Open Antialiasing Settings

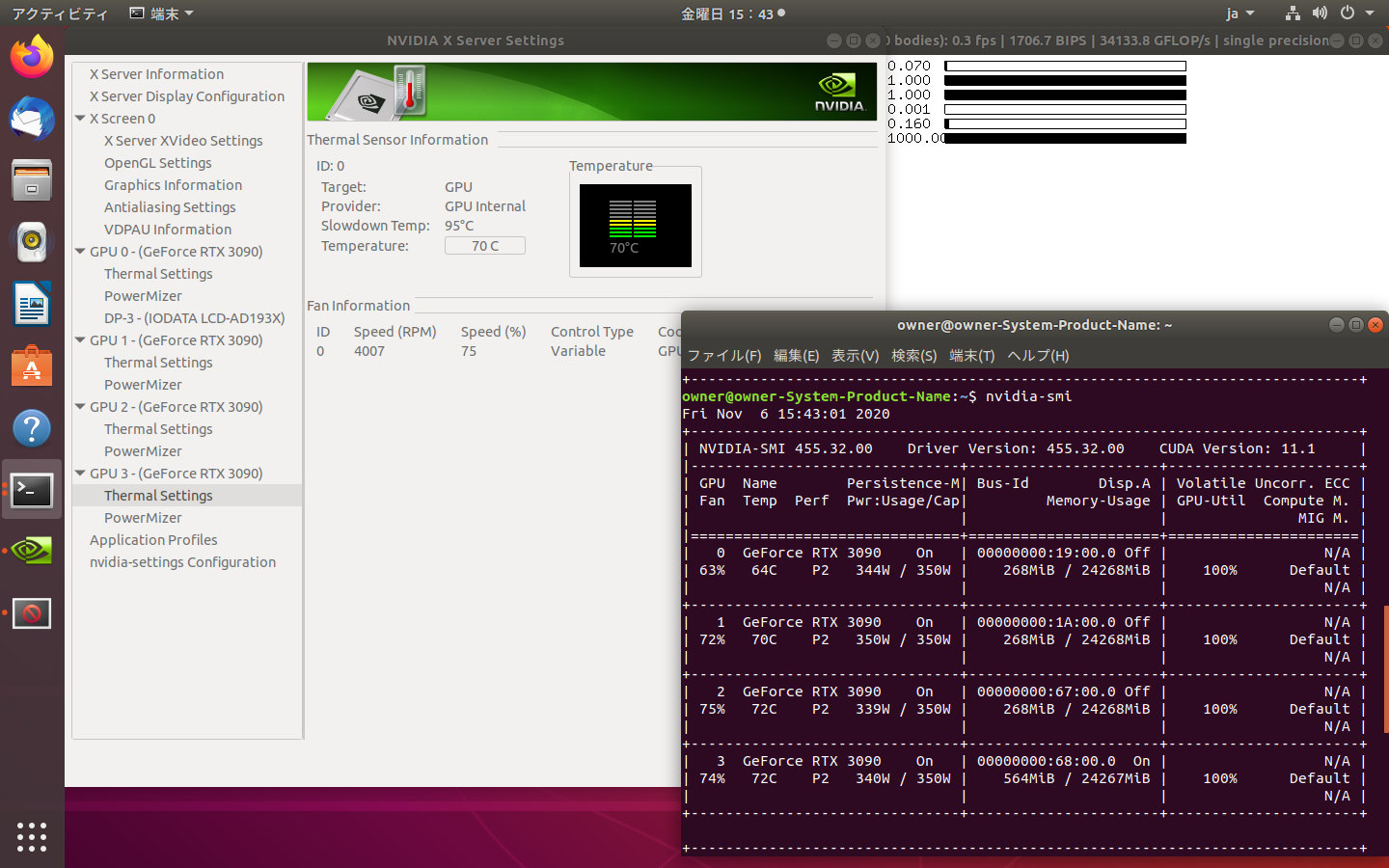(x=170, y=207)
